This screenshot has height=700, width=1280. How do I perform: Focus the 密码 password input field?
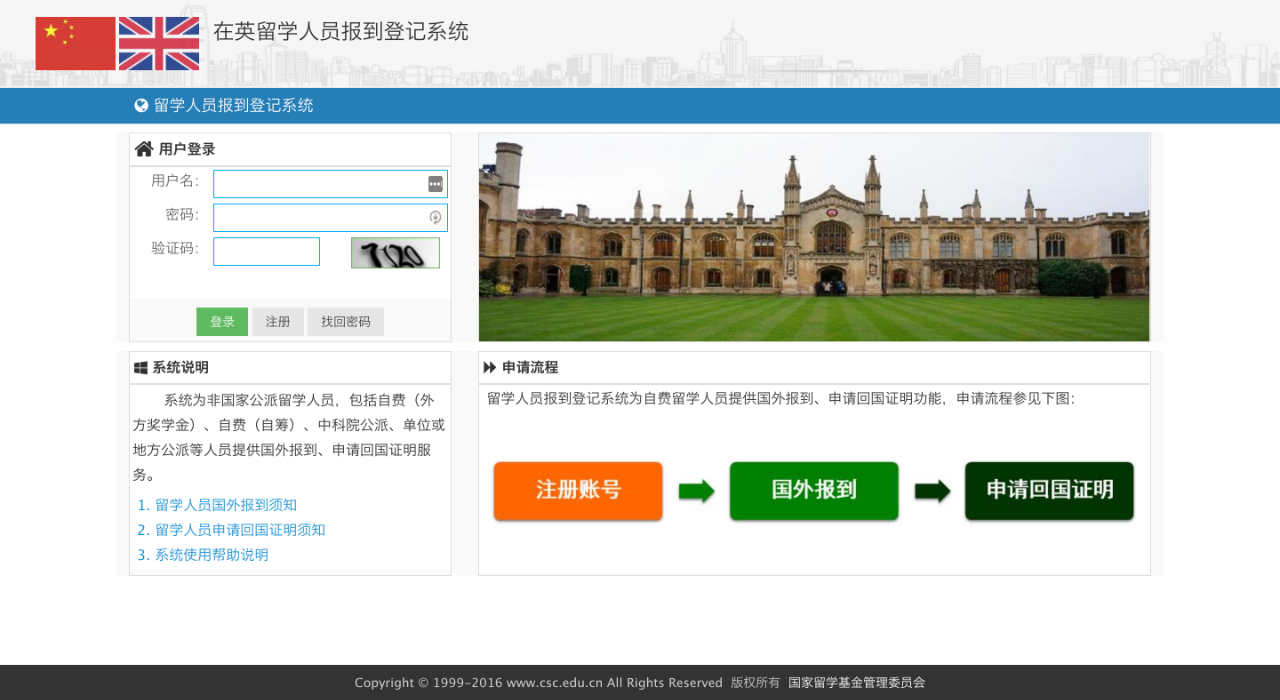click(330, 218)
